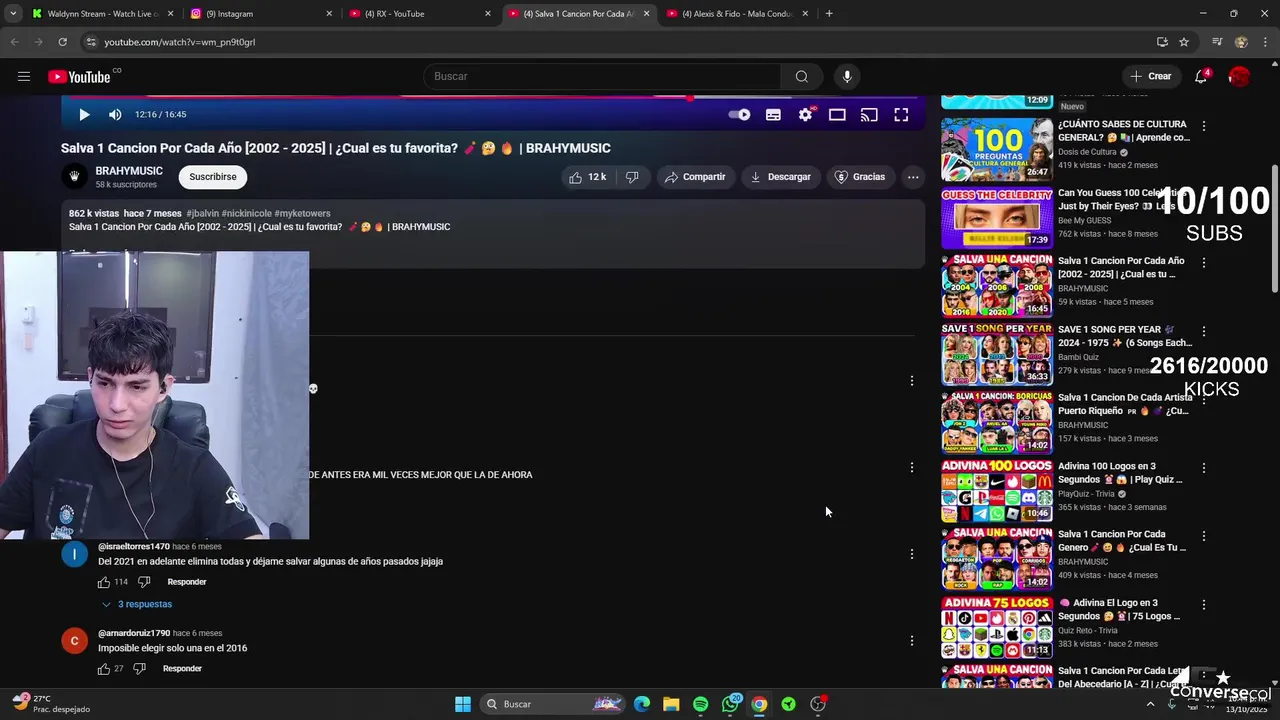1280x720 pixels.
Task: Click the #jbalvin hashtag
Action: pos(202,213)
